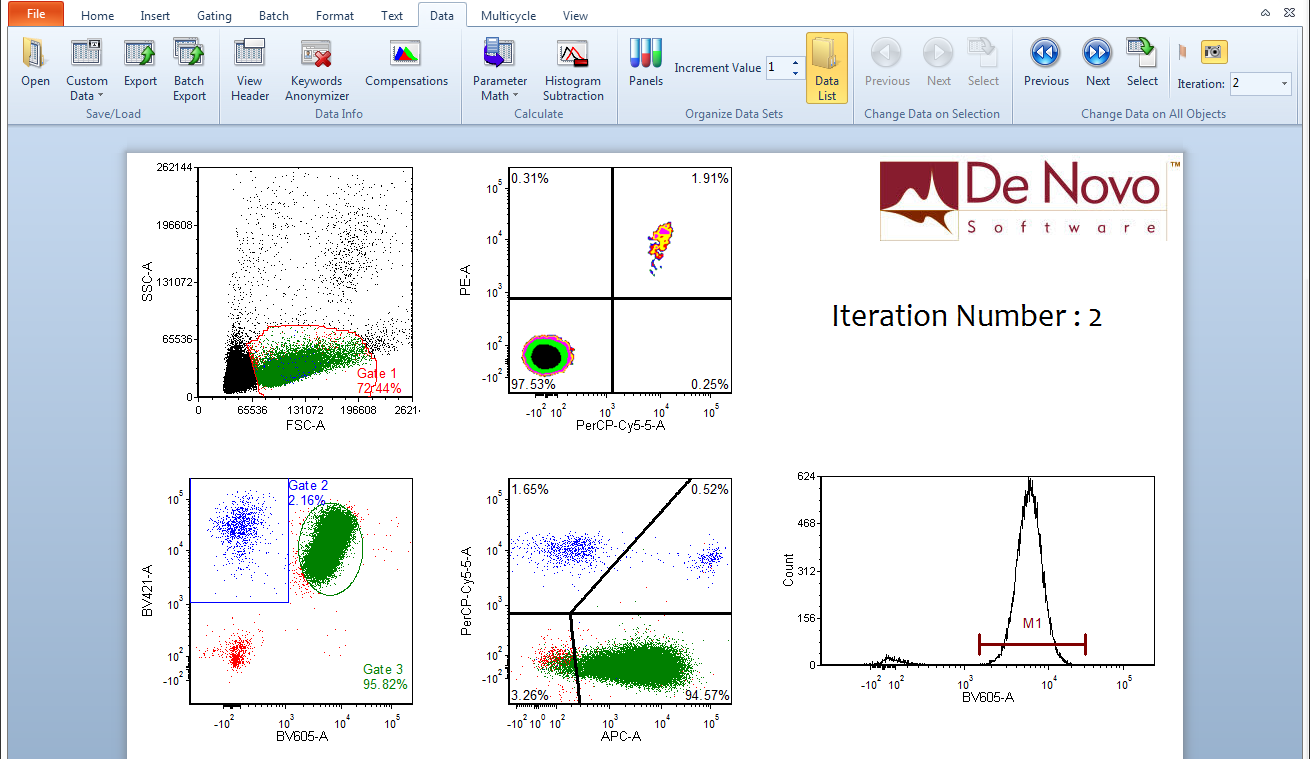Toggle the camera snapshot button
1310x759 pixels.
(1214, 52)
